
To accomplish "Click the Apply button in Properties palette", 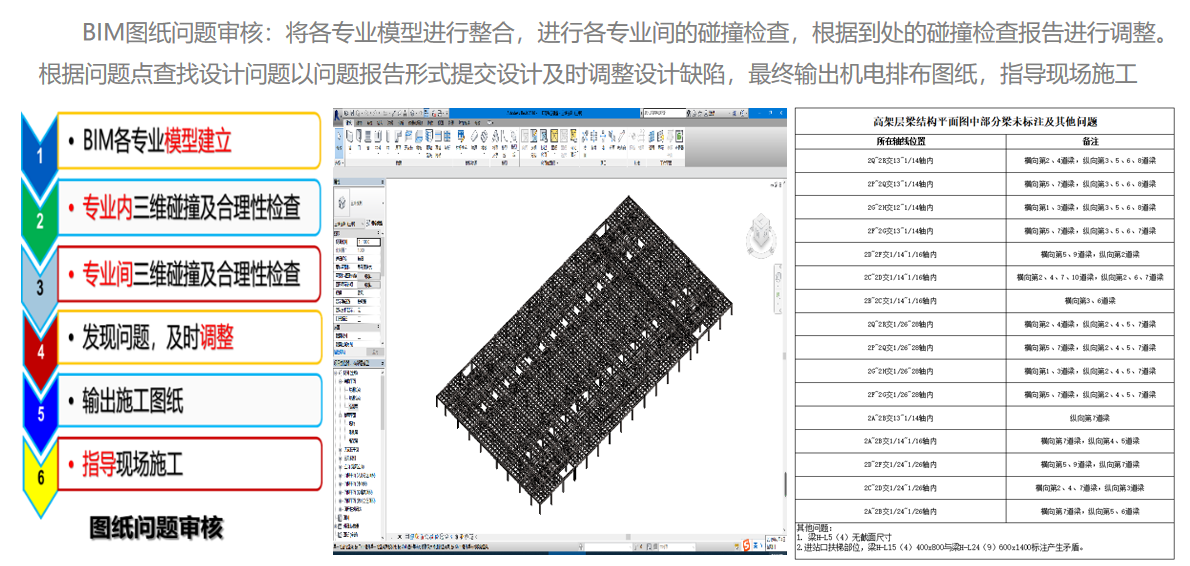I will pyautogui.click(x=375, y=351).
